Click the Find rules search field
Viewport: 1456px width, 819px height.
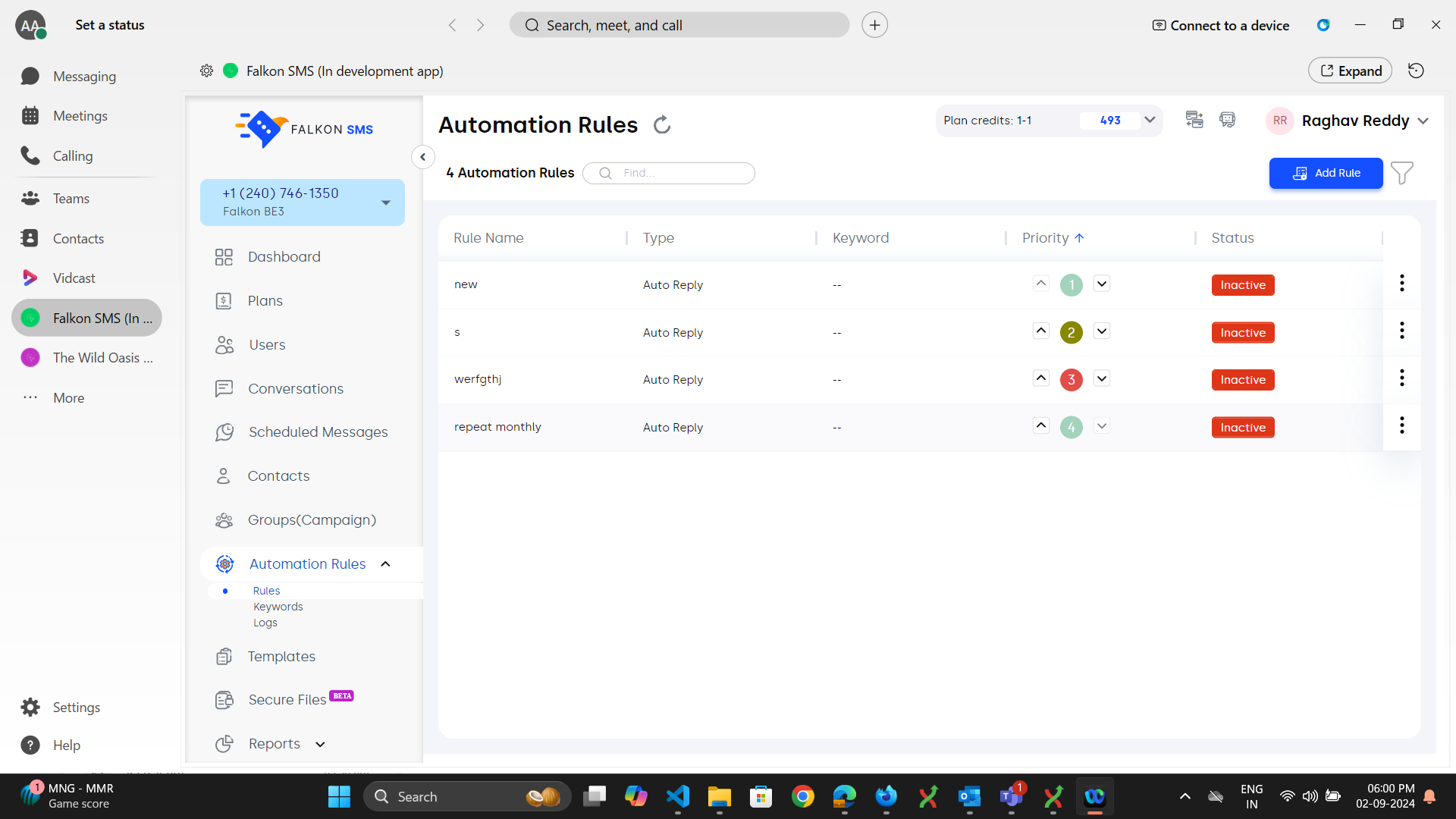[x=669, y=173]
